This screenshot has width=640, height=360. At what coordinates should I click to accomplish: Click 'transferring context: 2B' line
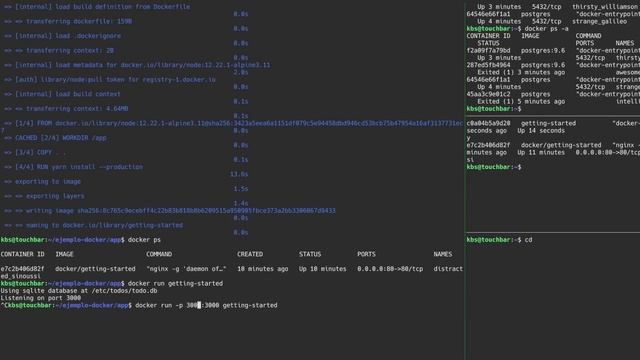click(x=59, y=51)
